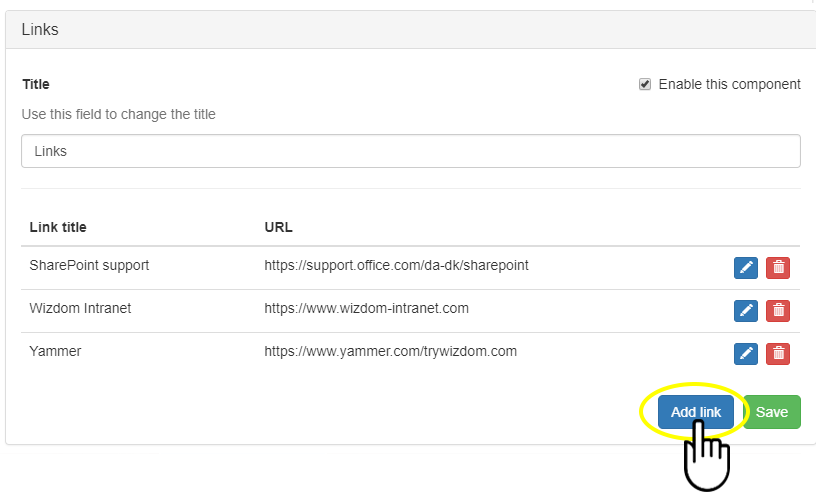Select the yammer.com/trywizdom.com URL text
Viewport: 816px width, 492px height.
pos(390,351)
